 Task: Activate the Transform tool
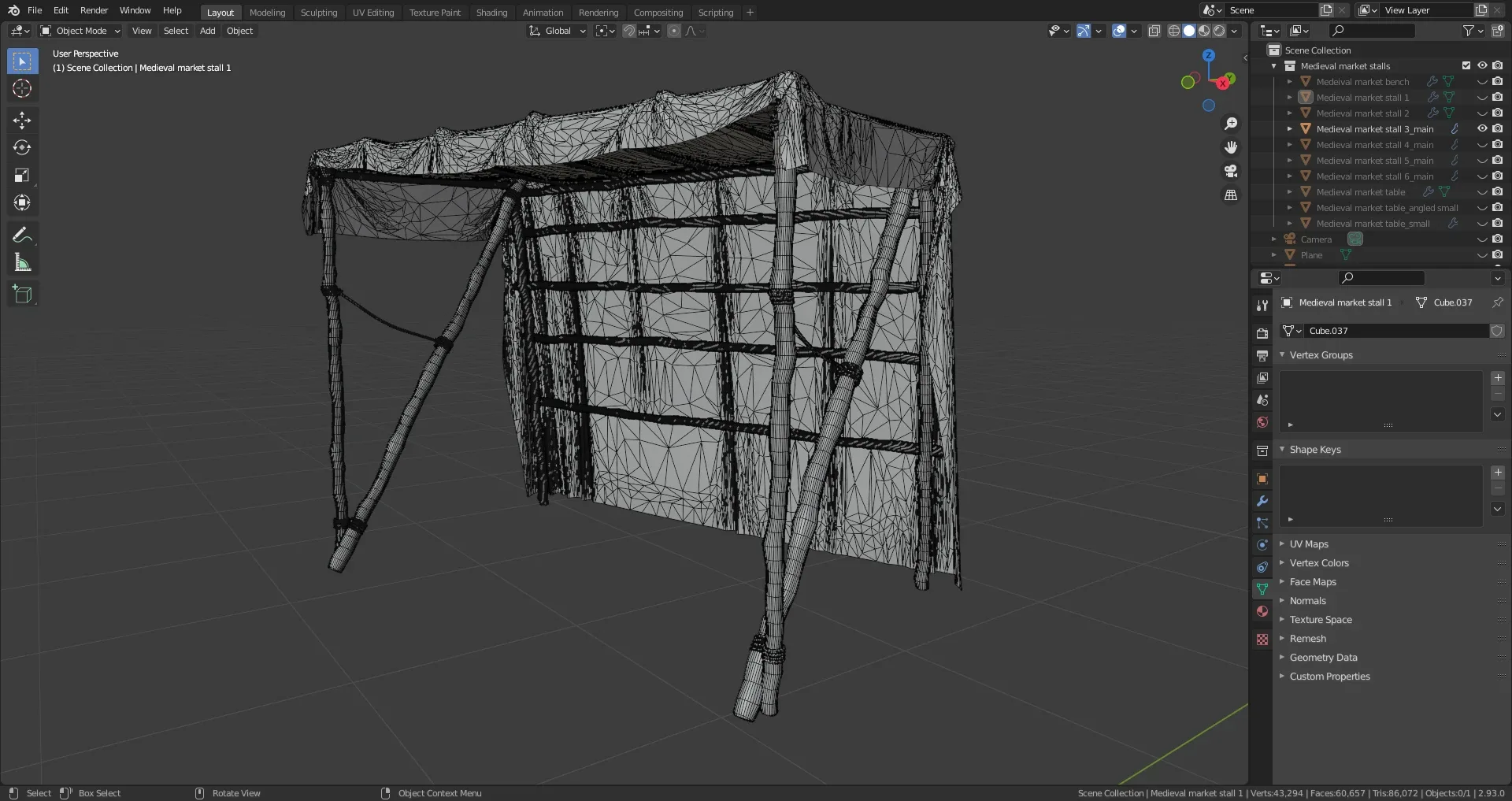[22, 202]
